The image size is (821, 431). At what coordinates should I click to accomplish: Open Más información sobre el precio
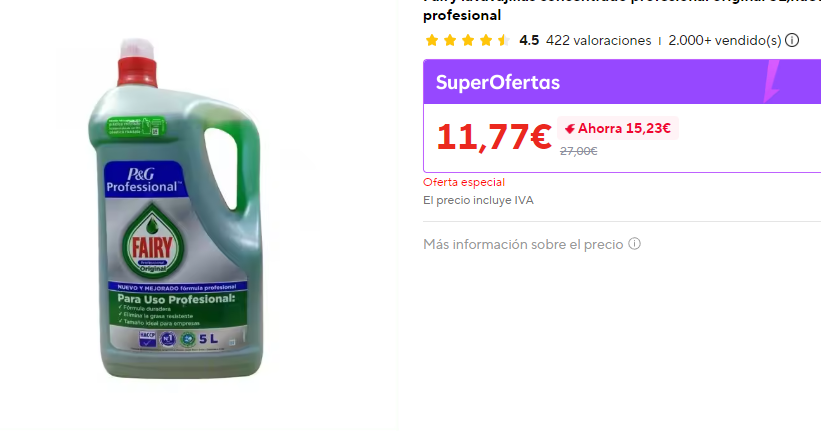pyautogui.click(x=523, y=245)
